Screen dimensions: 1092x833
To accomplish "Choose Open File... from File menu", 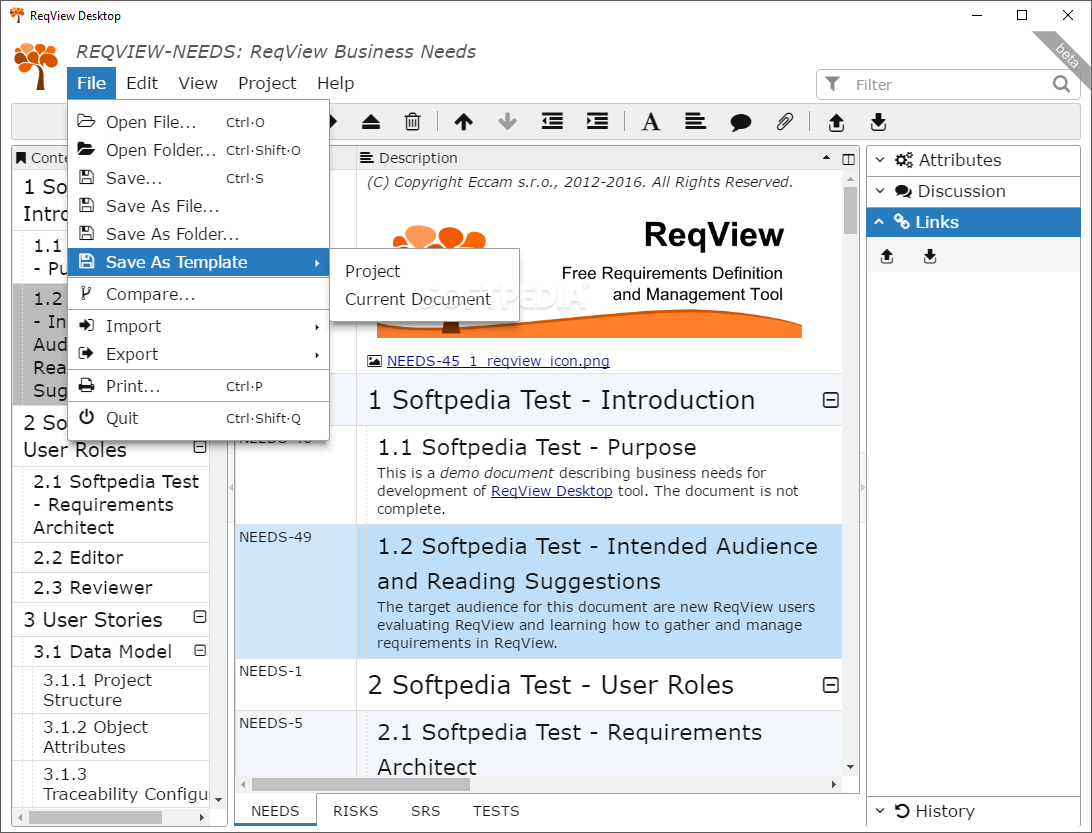I will point(198,122).
